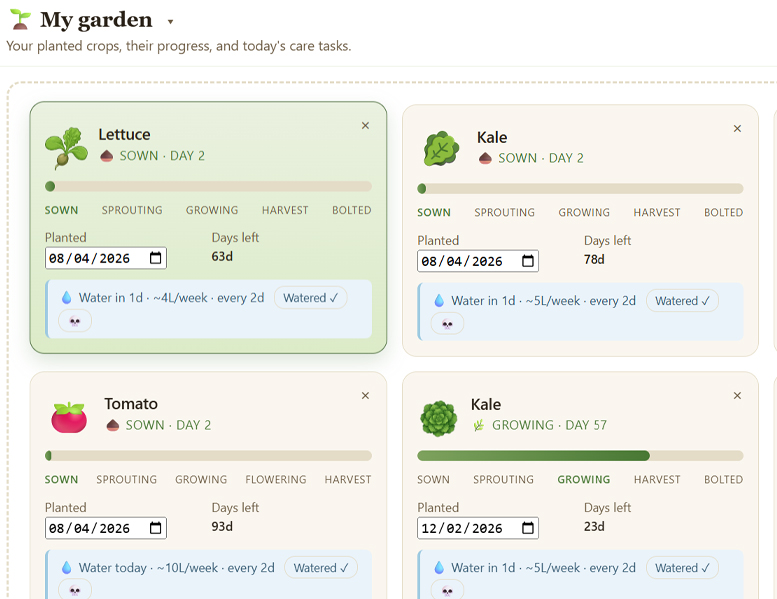Click the tomato crop picture
Image resolution: width=777 pixels, height=599 pixels.
click(69, 416)
